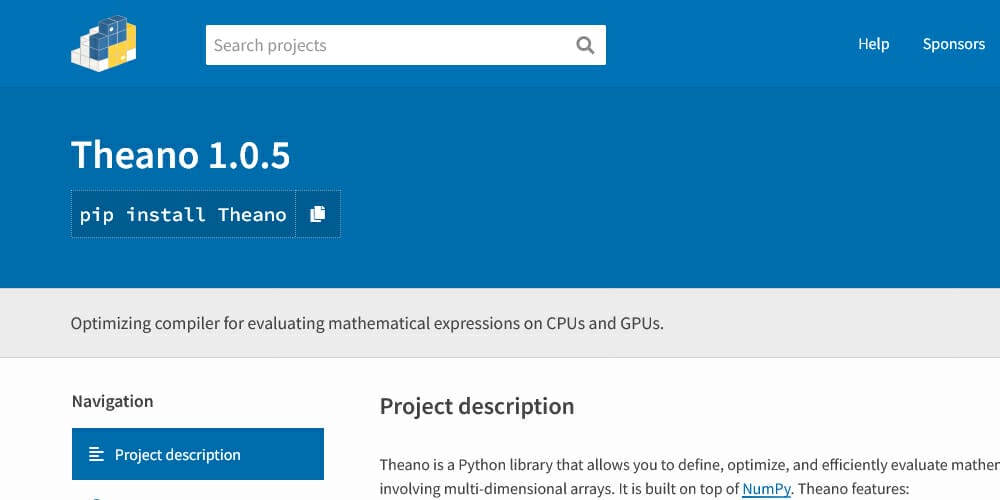Click the pip install Theano command text
The height and width of the screenshot is (500, 1000).
pyautogui.click(x=183, y=214)
